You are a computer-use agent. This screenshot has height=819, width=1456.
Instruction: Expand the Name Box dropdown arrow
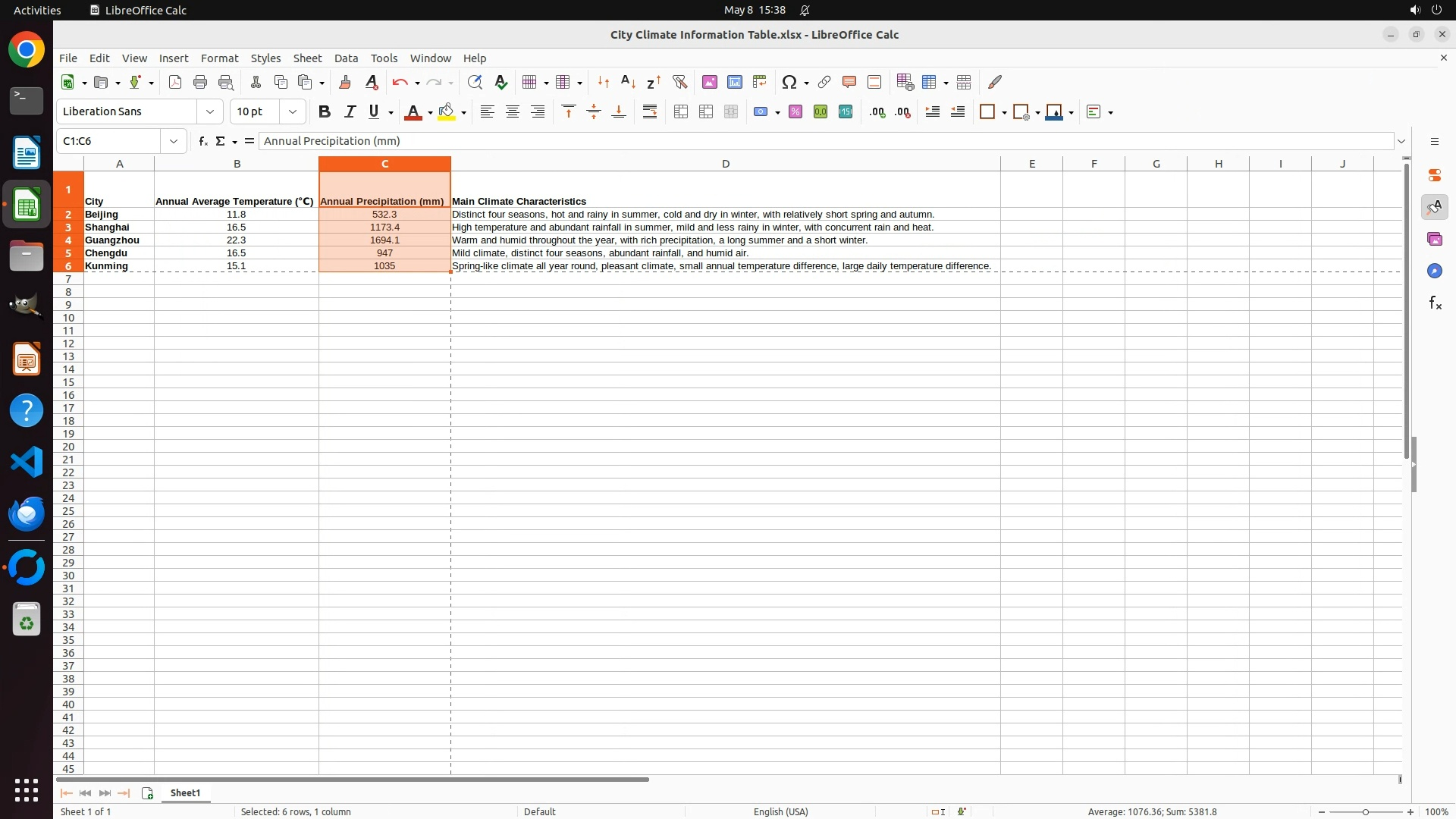tap(174, 141)
